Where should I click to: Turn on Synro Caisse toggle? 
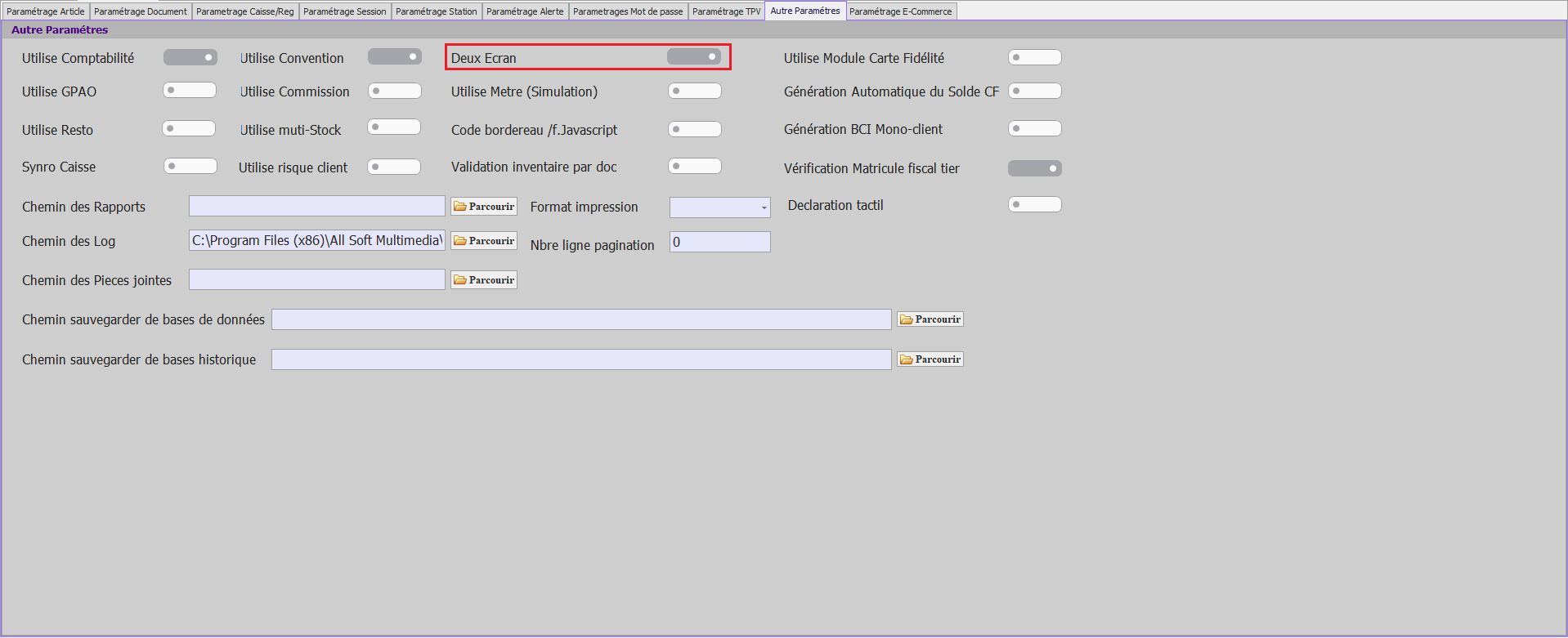coord(190,166)
